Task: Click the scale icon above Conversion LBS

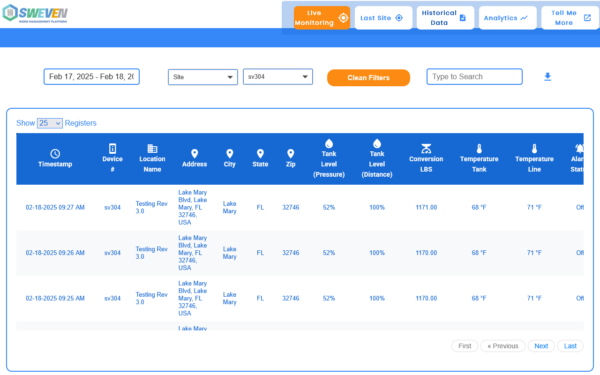Action: point(426,148)
